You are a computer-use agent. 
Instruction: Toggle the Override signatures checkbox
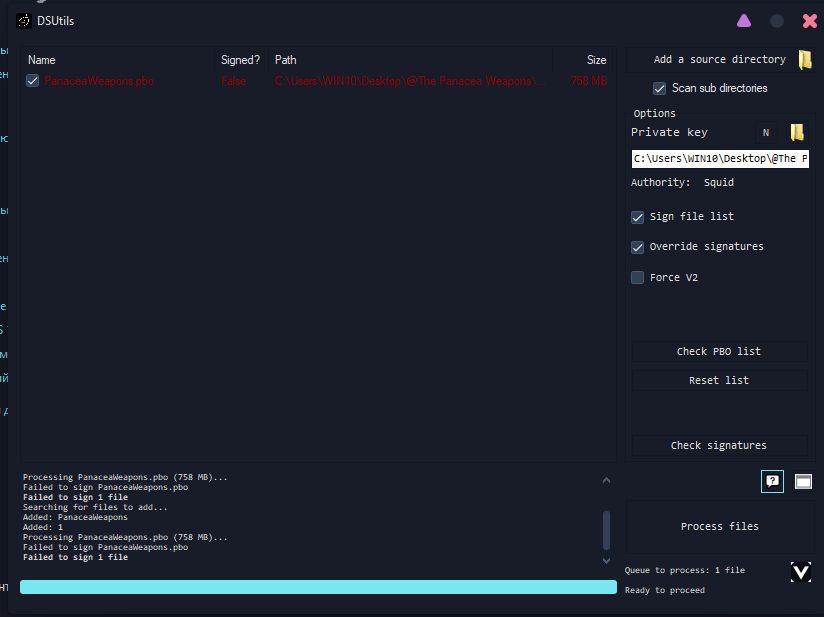pos(637,247)
